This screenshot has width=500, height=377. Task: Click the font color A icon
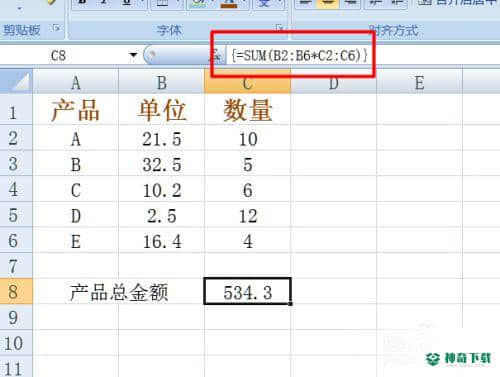[x=229, y=3]
